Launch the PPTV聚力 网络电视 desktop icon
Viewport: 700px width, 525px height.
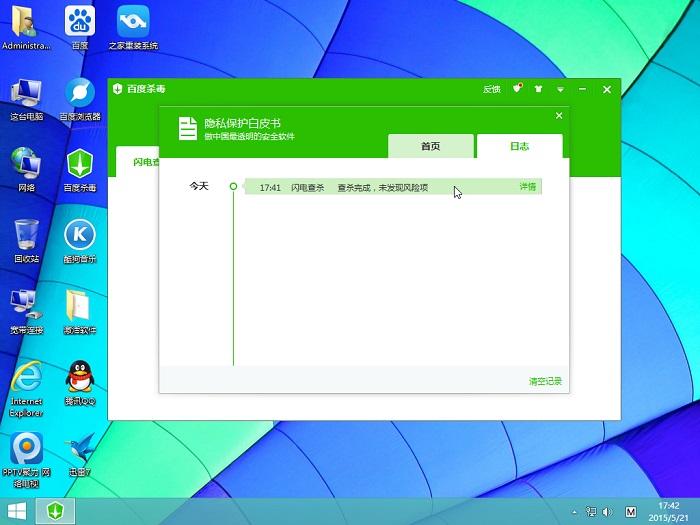(x=26, y=460)
